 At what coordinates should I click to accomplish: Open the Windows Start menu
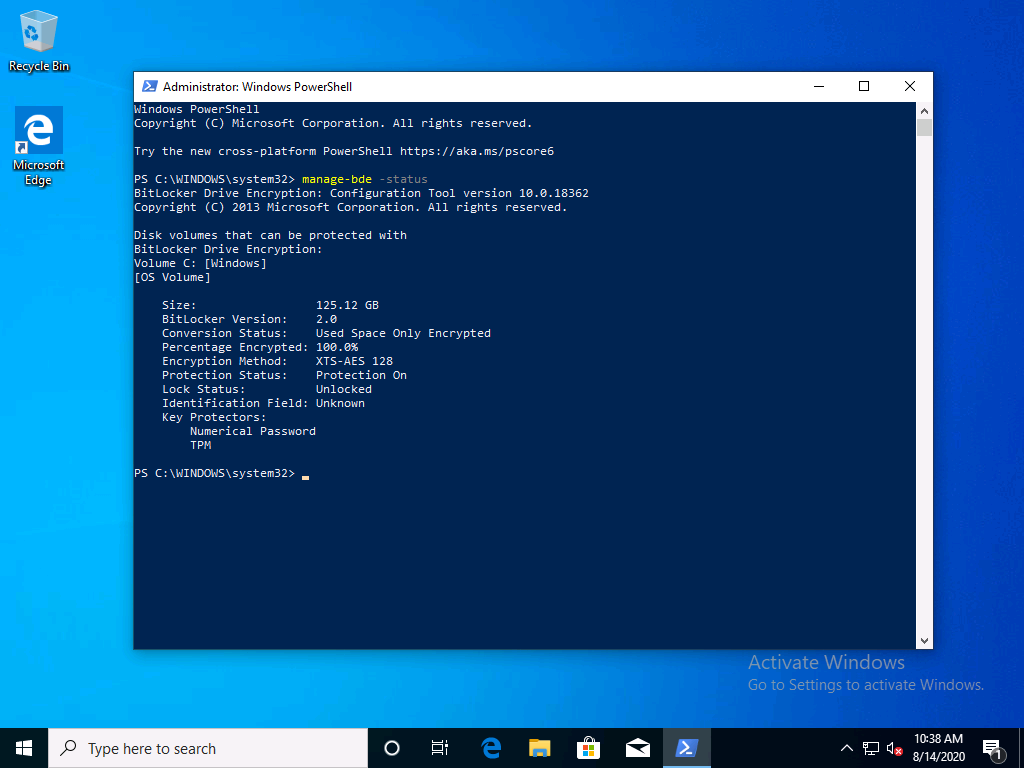coord(24,748)
